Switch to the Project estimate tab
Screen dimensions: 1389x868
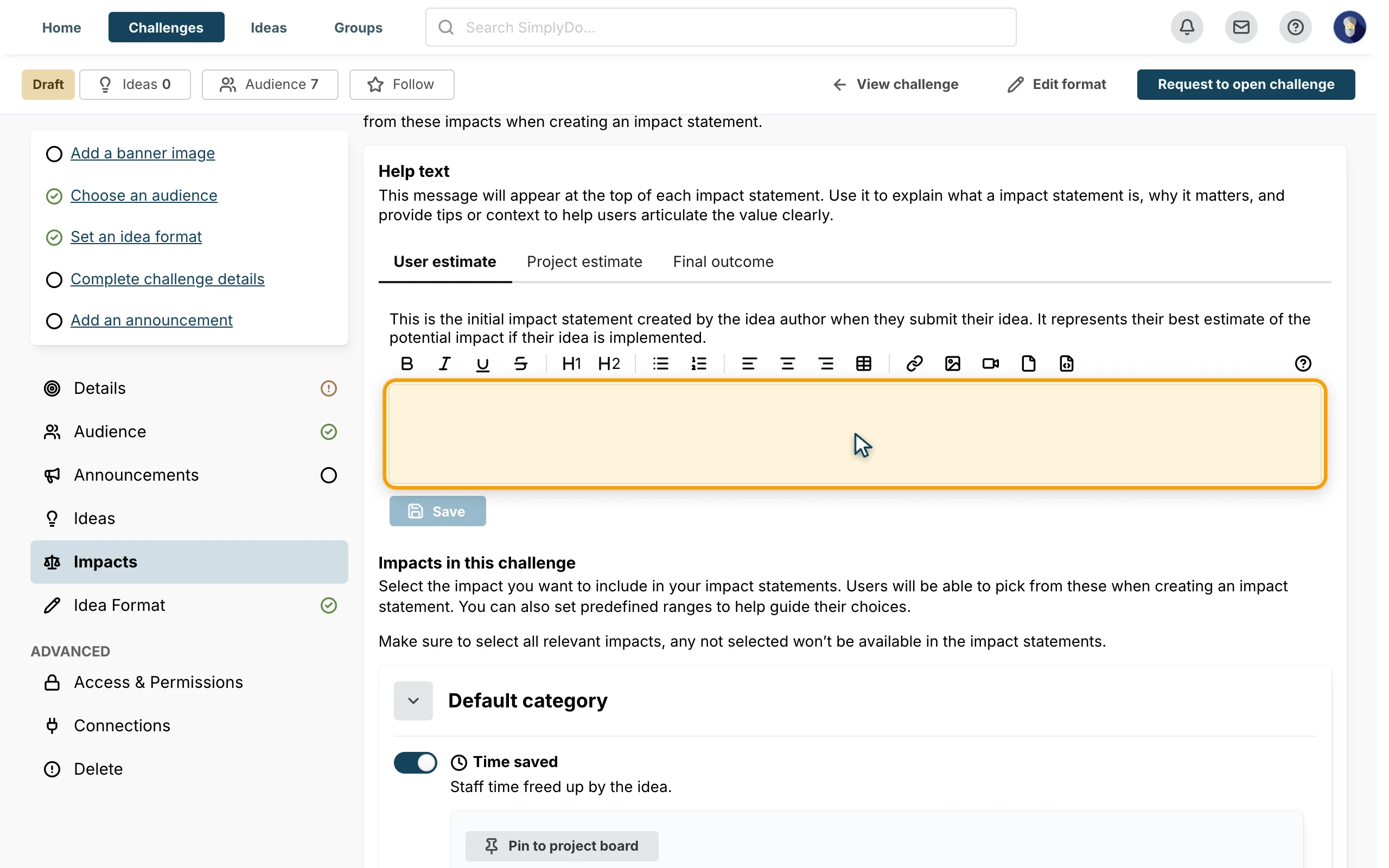(x=584, y=262)
